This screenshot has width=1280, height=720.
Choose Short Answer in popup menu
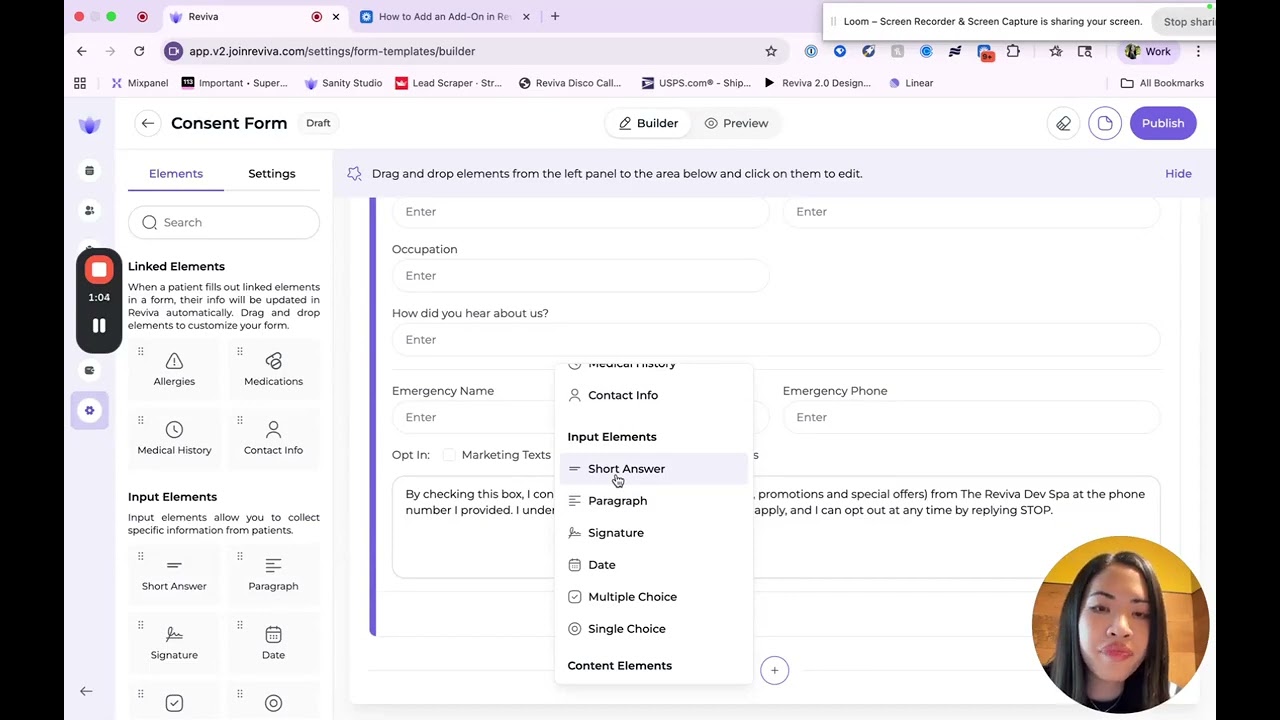click(654, 469)
